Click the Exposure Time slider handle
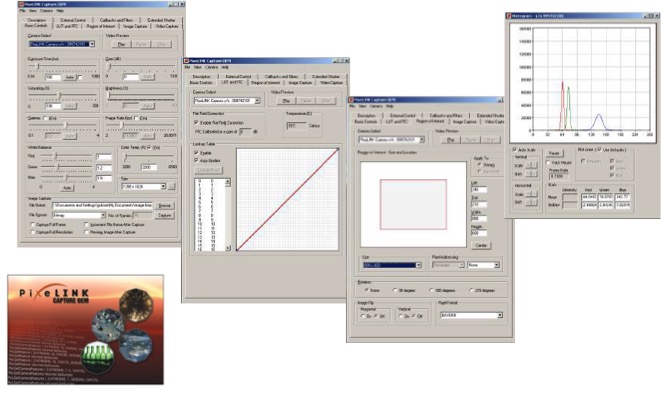 click(38, 67)
